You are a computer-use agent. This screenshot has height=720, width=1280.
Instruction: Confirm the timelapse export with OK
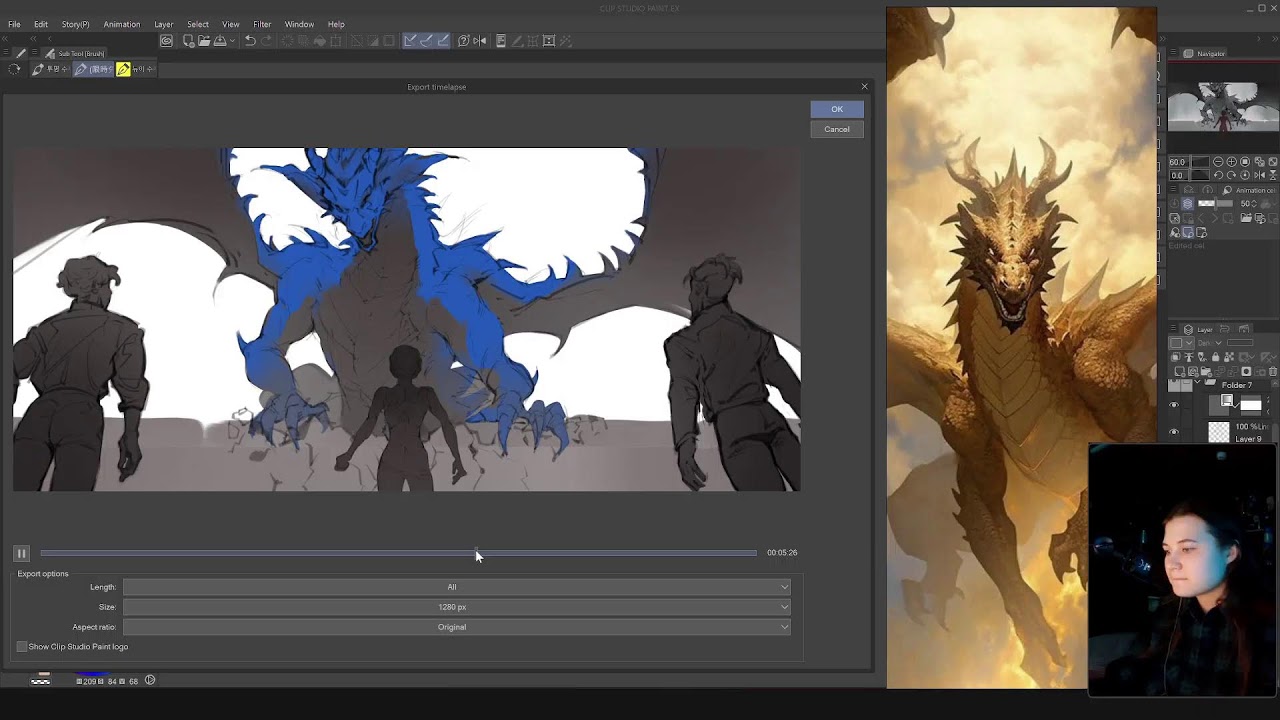tap(837, 109)
